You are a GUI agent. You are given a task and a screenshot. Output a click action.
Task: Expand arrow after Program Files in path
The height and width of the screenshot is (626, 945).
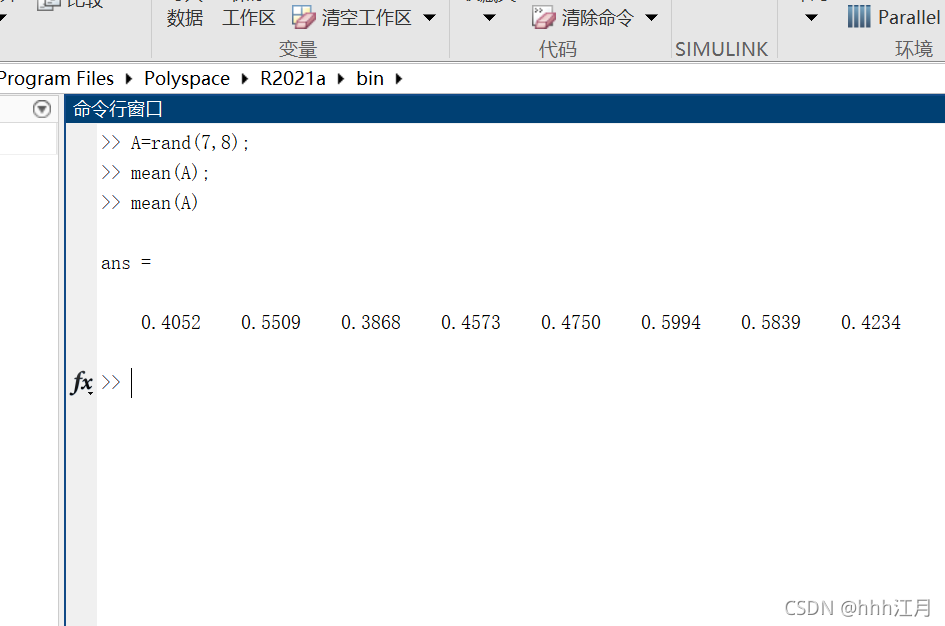click(x=128, y=78)
